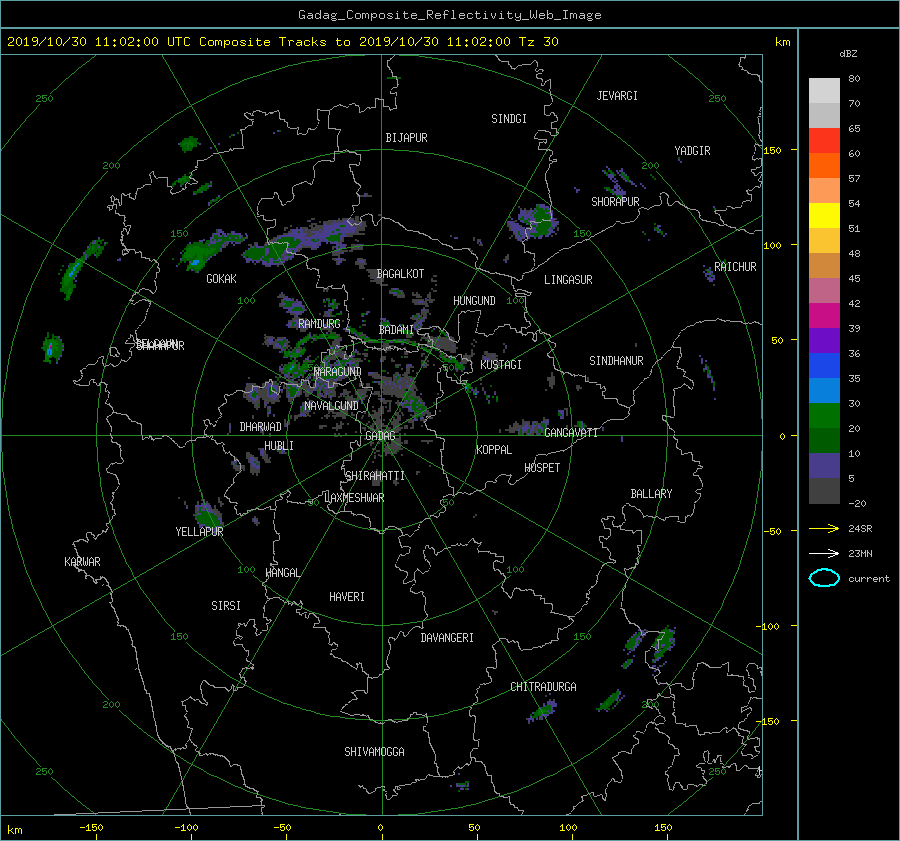
Task: Click the DAVANGERI city label
Action: point(447,638)
